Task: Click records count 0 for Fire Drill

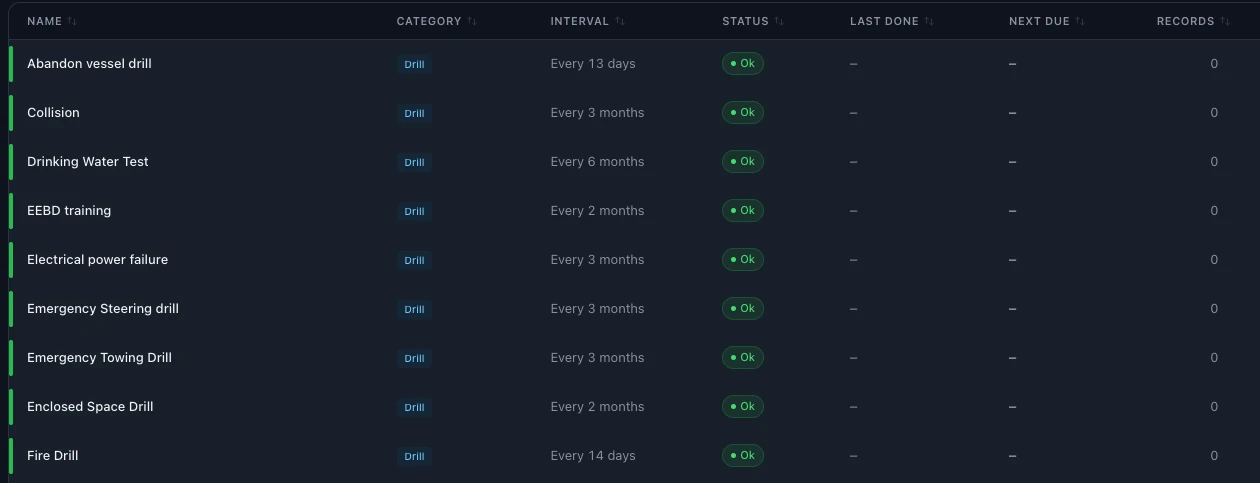Action: 1214,456
